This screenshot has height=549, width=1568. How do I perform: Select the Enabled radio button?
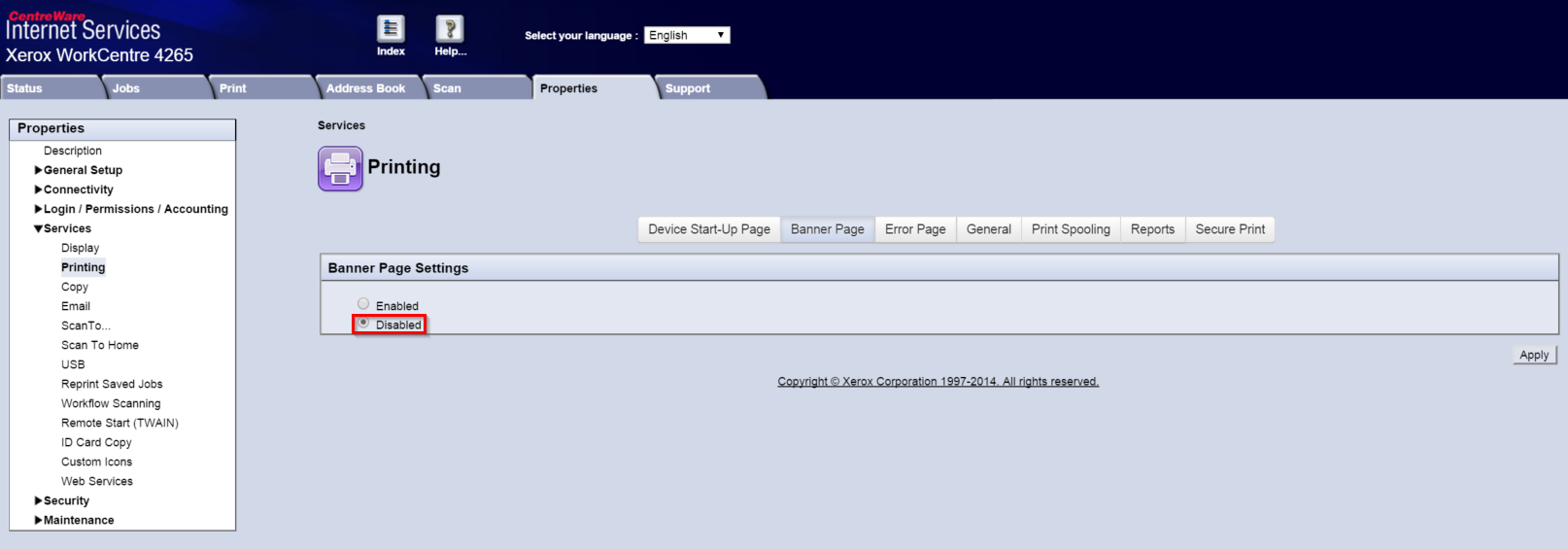coord(363,304)
